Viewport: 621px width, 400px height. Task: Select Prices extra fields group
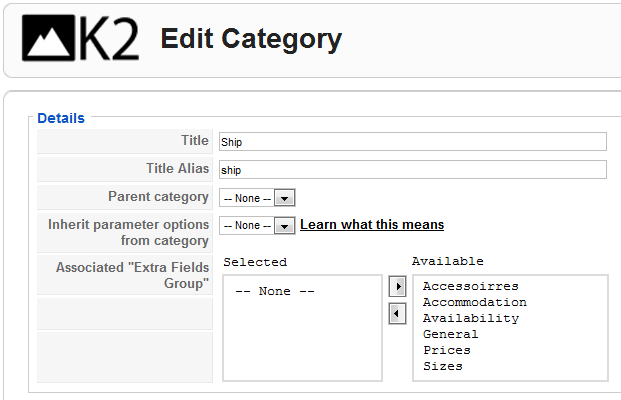click(447, 350)
